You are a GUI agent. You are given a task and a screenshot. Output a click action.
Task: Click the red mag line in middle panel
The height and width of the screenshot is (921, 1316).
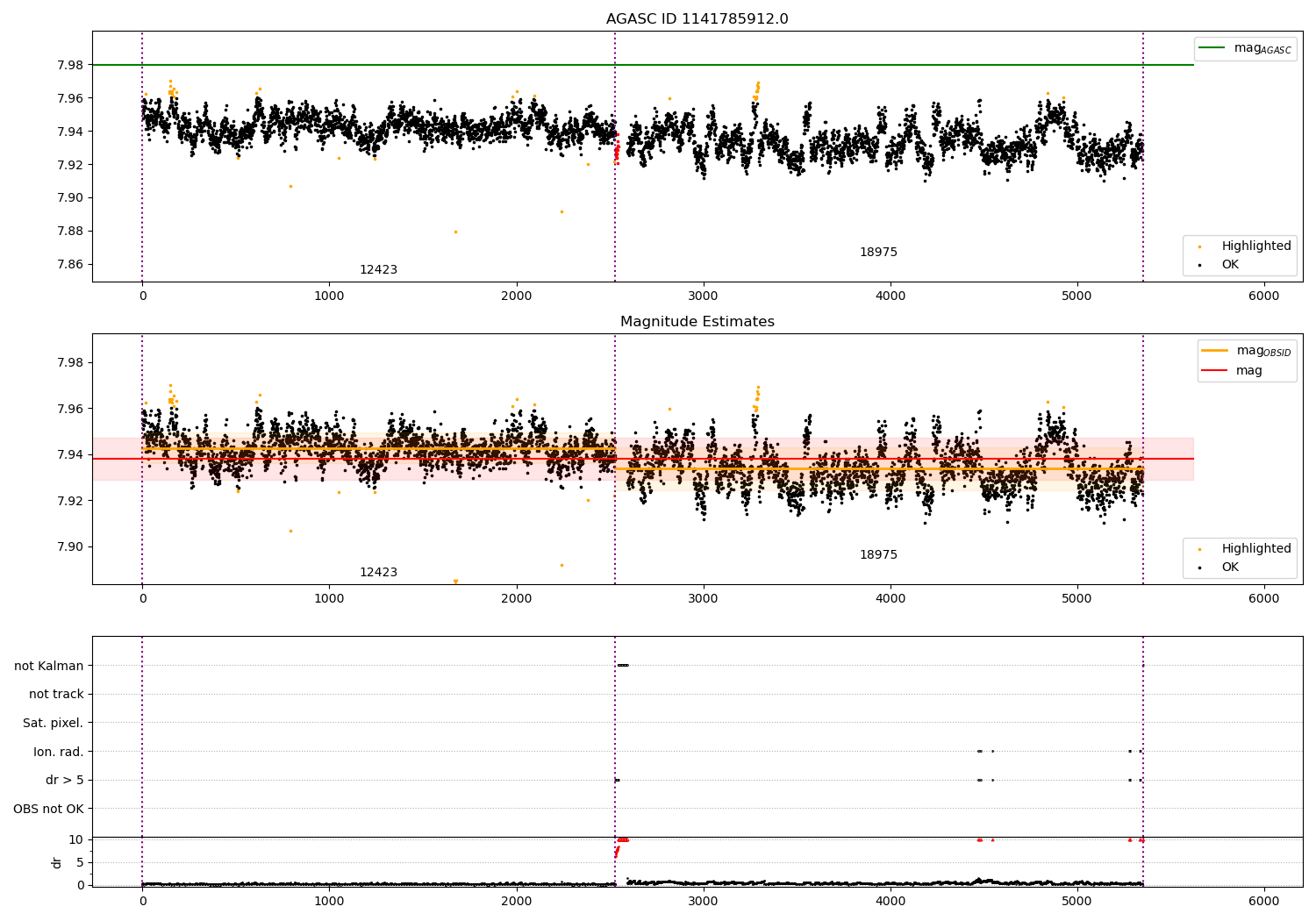tap(643, 459)
